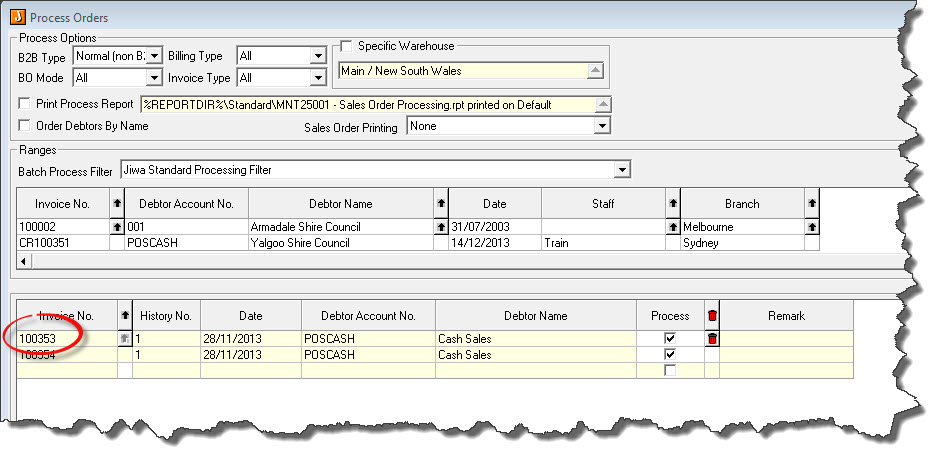Click lookup arrow beside invoice 100353

(125, 339)
